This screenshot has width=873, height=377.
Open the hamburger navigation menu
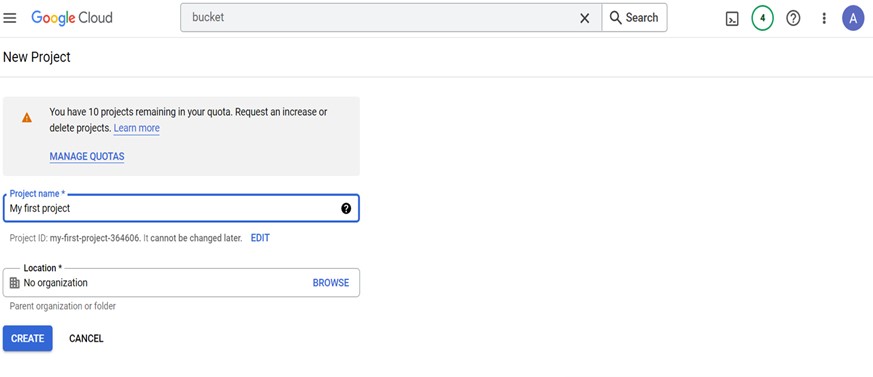pos(10,18)
